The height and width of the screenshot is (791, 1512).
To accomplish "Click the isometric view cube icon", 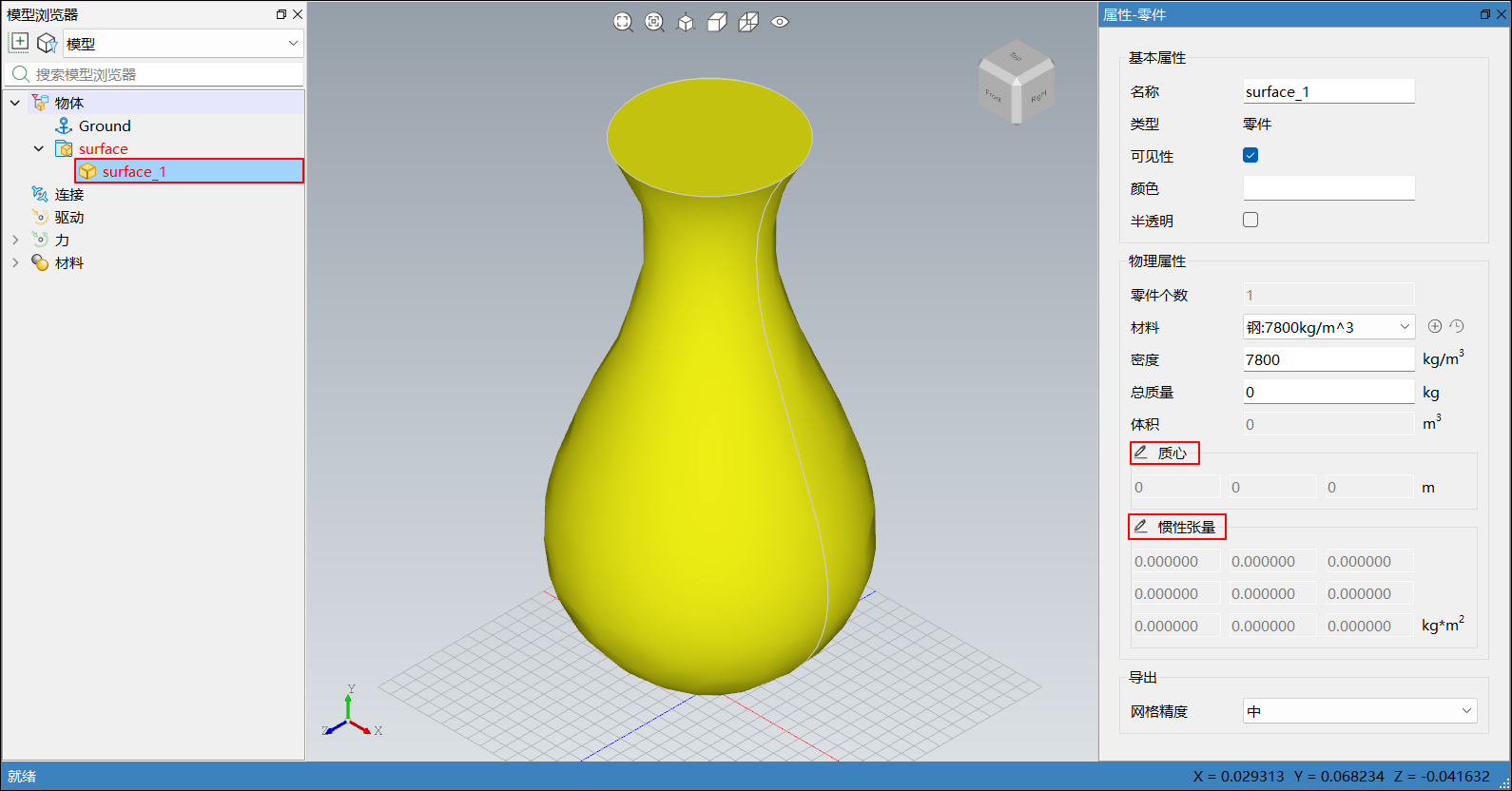I will click(686, 22).
